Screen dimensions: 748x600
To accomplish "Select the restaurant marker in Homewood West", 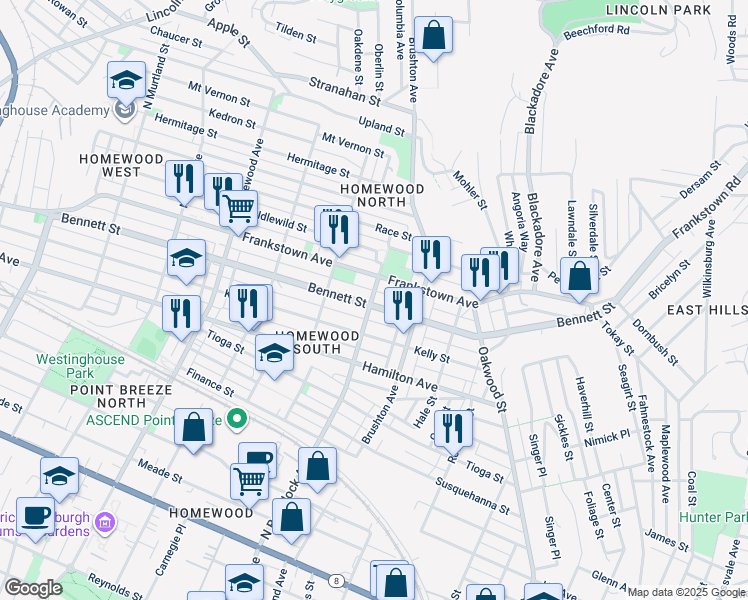I will (x=184, y=179).
